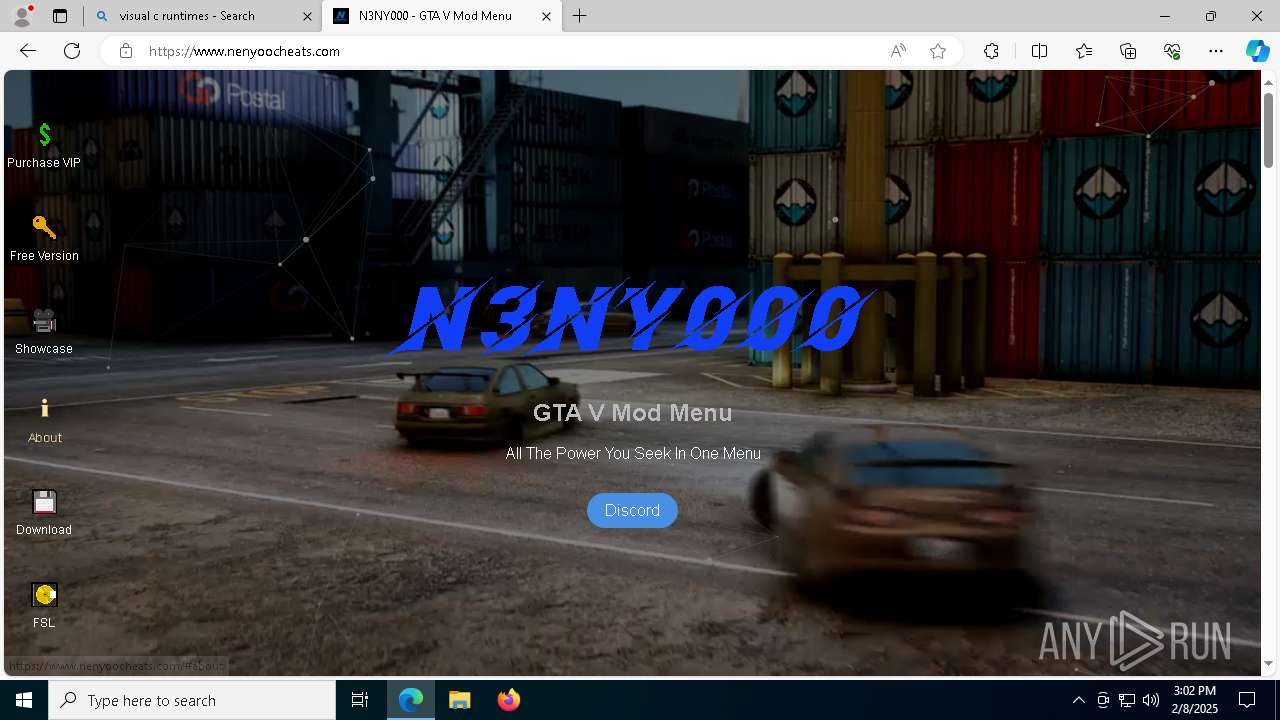The image size is (1280, 720).
Task: Click scrollbar down arrow
Action: pyautogui.click(x=1268, y=663)
